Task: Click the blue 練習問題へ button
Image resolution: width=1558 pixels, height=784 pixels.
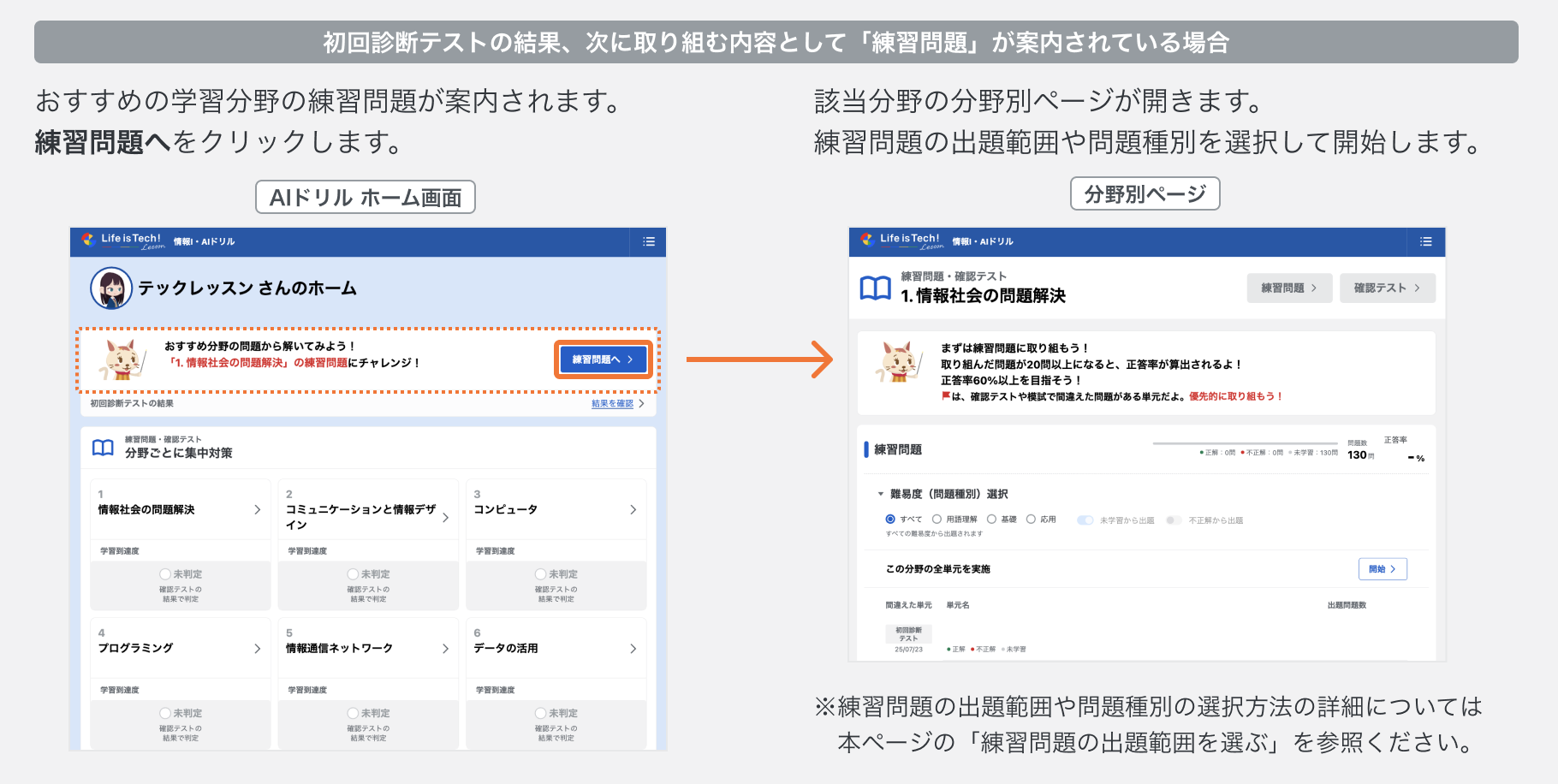Action: [604, 359]
